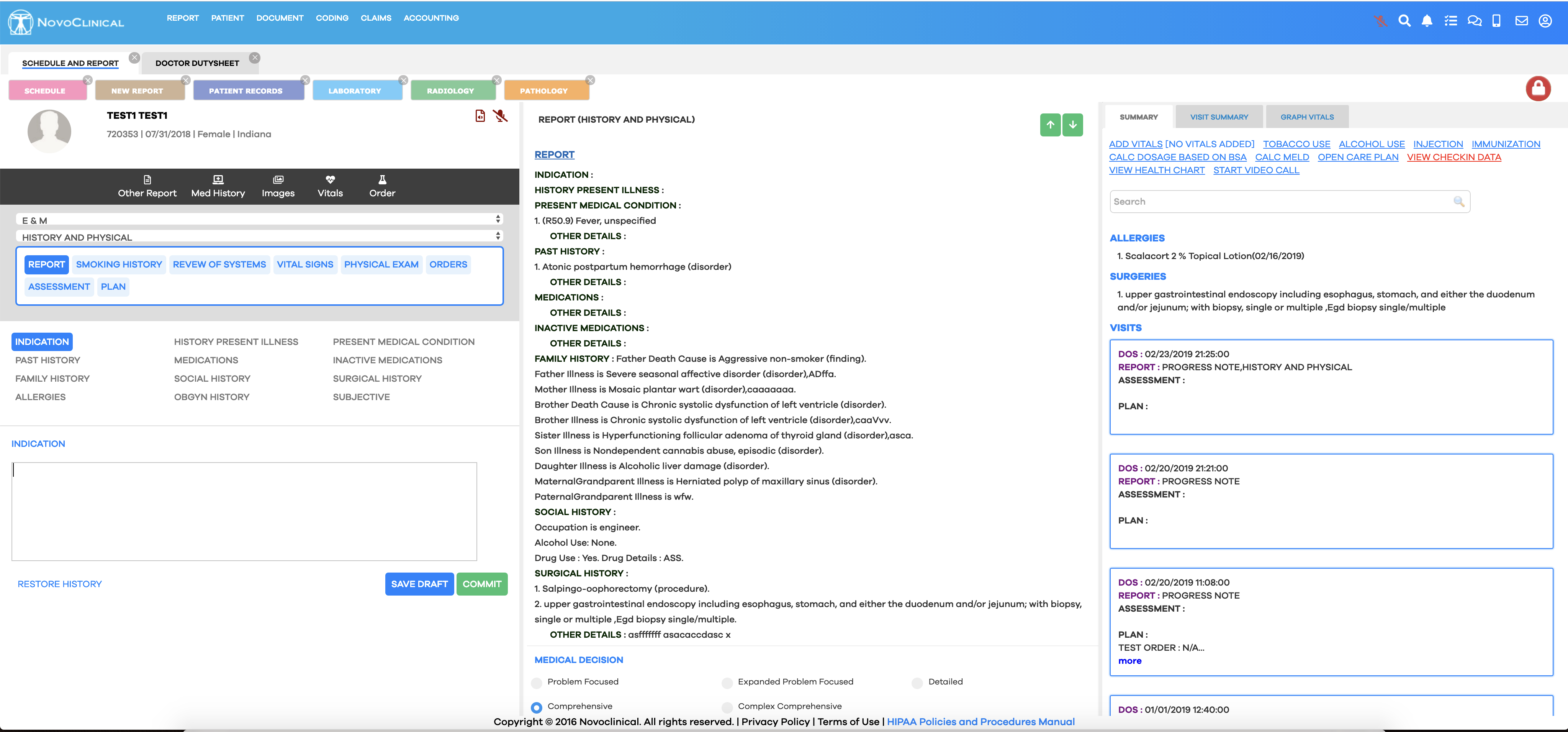Click the Med History icon

(218, 180)
